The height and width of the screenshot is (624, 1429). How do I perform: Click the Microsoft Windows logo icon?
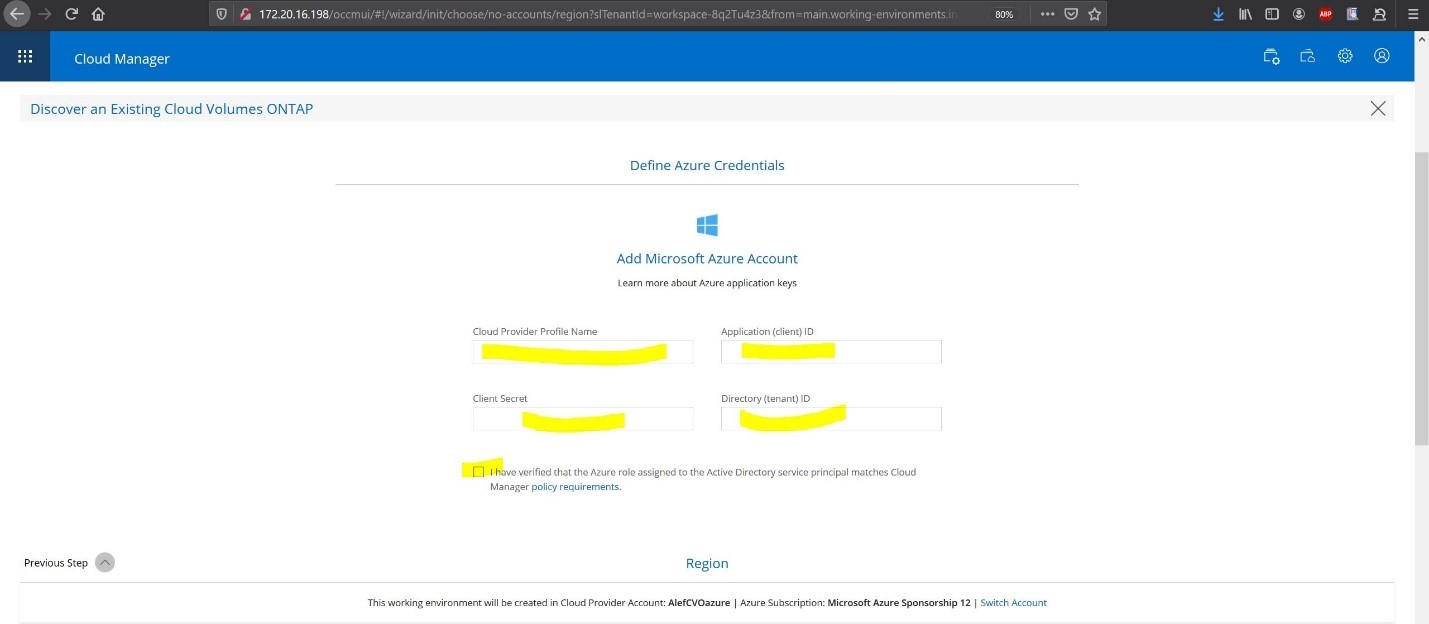tap(707, 225)
